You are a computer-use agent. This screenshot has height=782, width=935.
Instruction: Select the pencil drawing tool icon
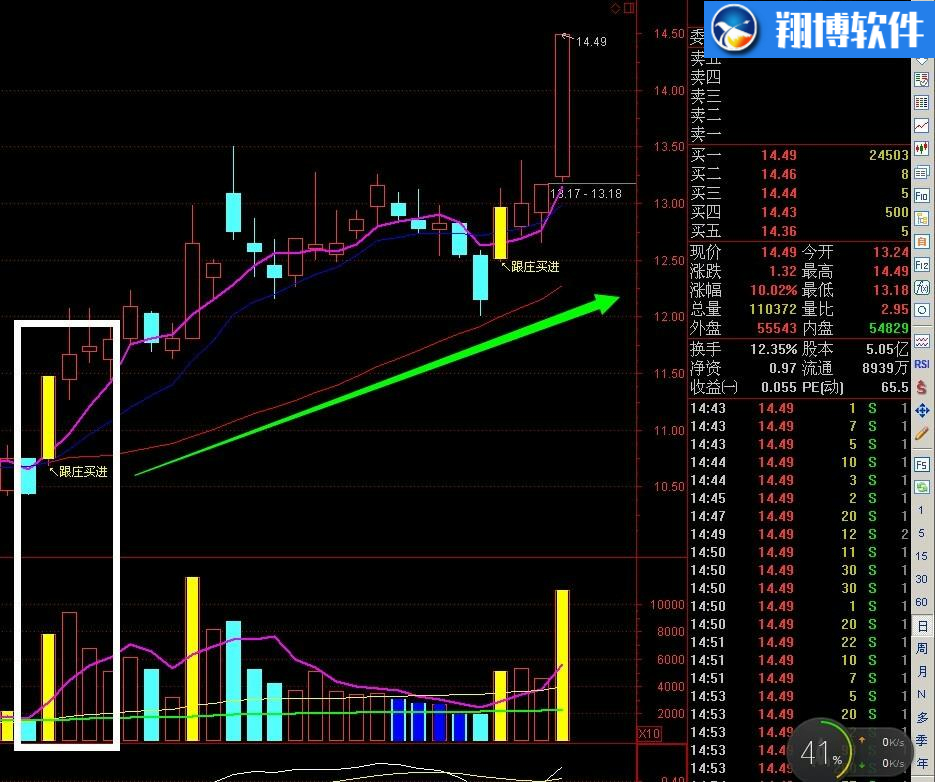[x=921, y=434]
